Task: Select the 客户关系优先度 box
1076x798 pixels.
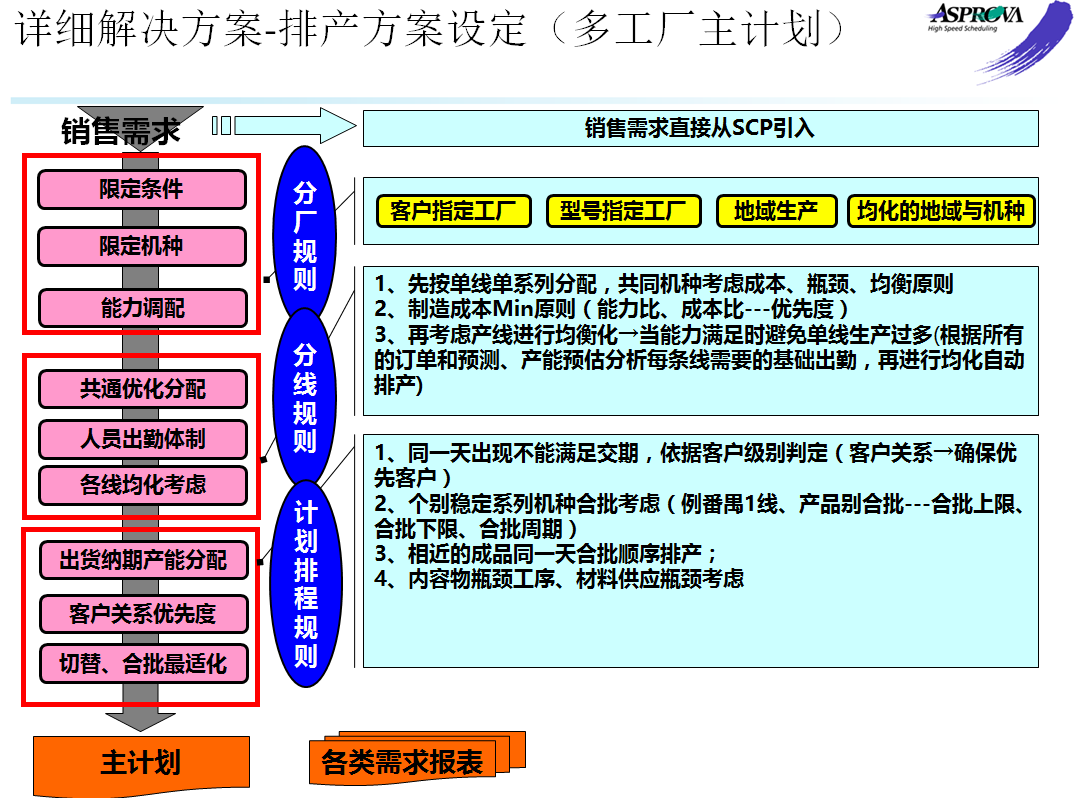Action: [143, 613]
